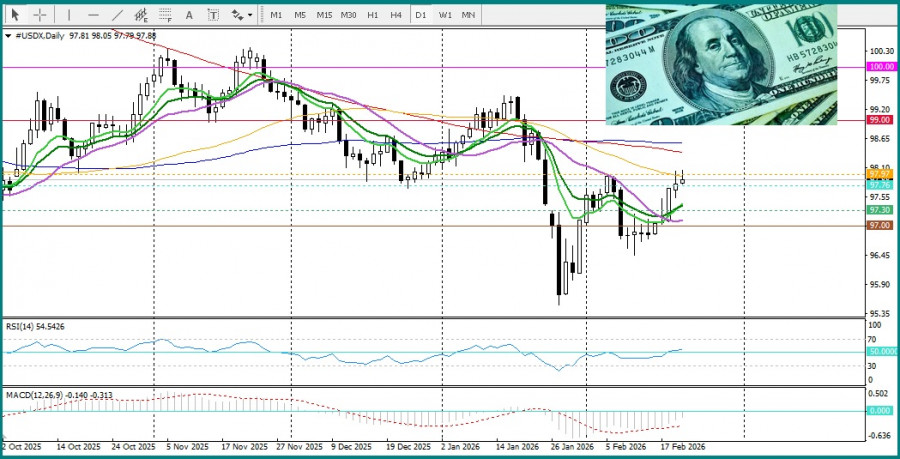The image size is (900, 459).
Task: Expand the #USDX.Daily chart title triangle
Action: click(x=9, y=36)
